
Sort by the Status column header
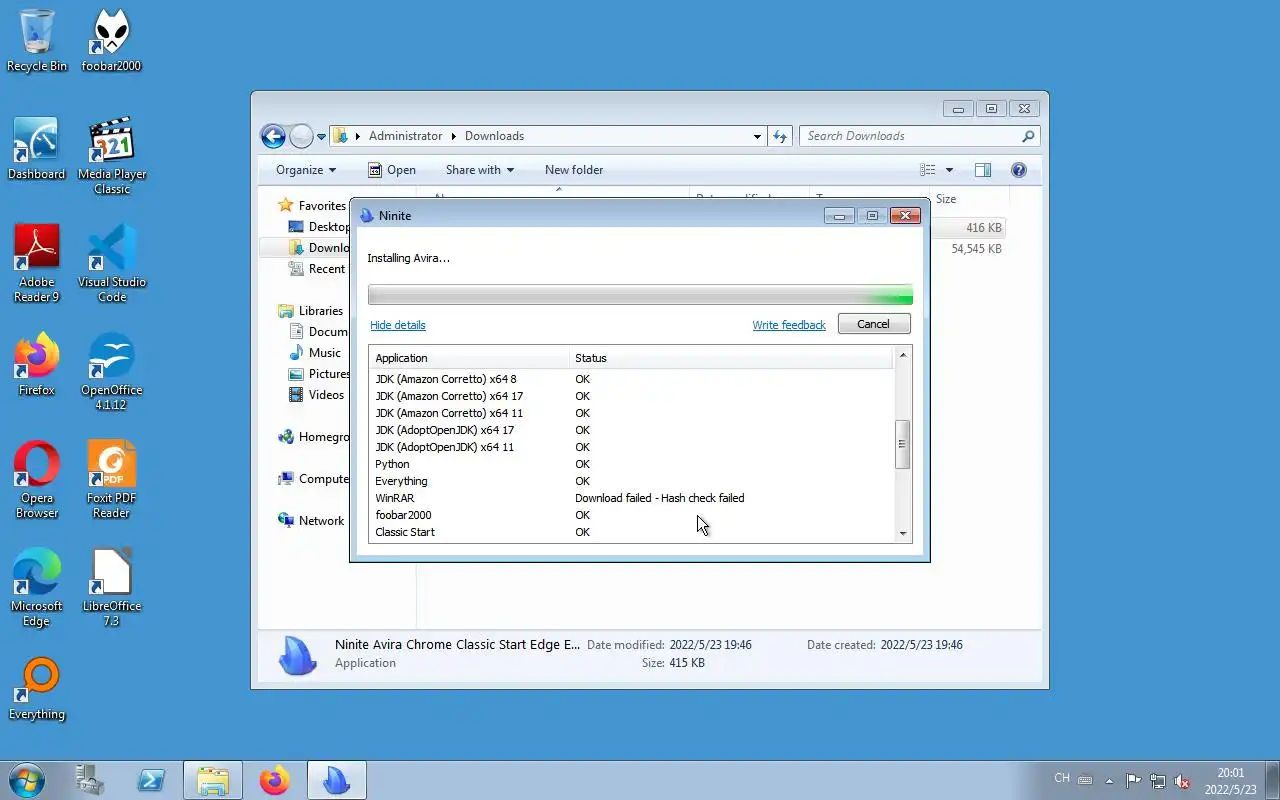(731, 358)
